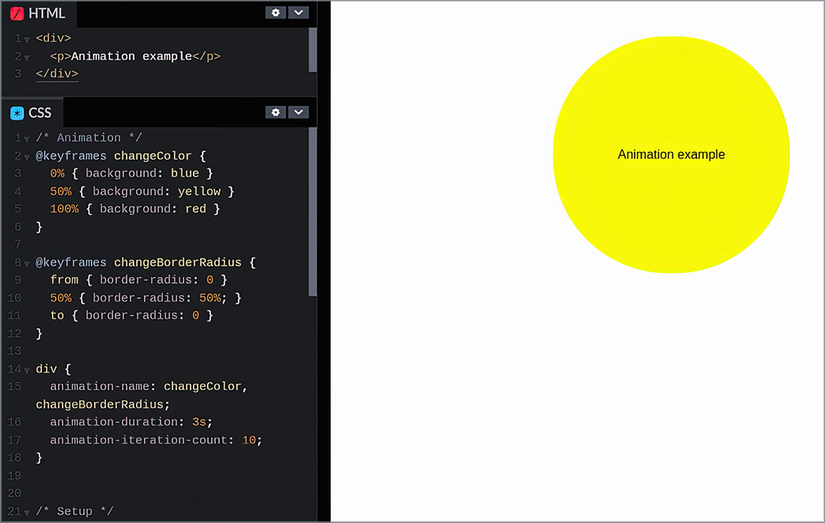Click the '/* Setup */' comment
The height and width of the screenshot is (523, 825).
click(74, 511)
